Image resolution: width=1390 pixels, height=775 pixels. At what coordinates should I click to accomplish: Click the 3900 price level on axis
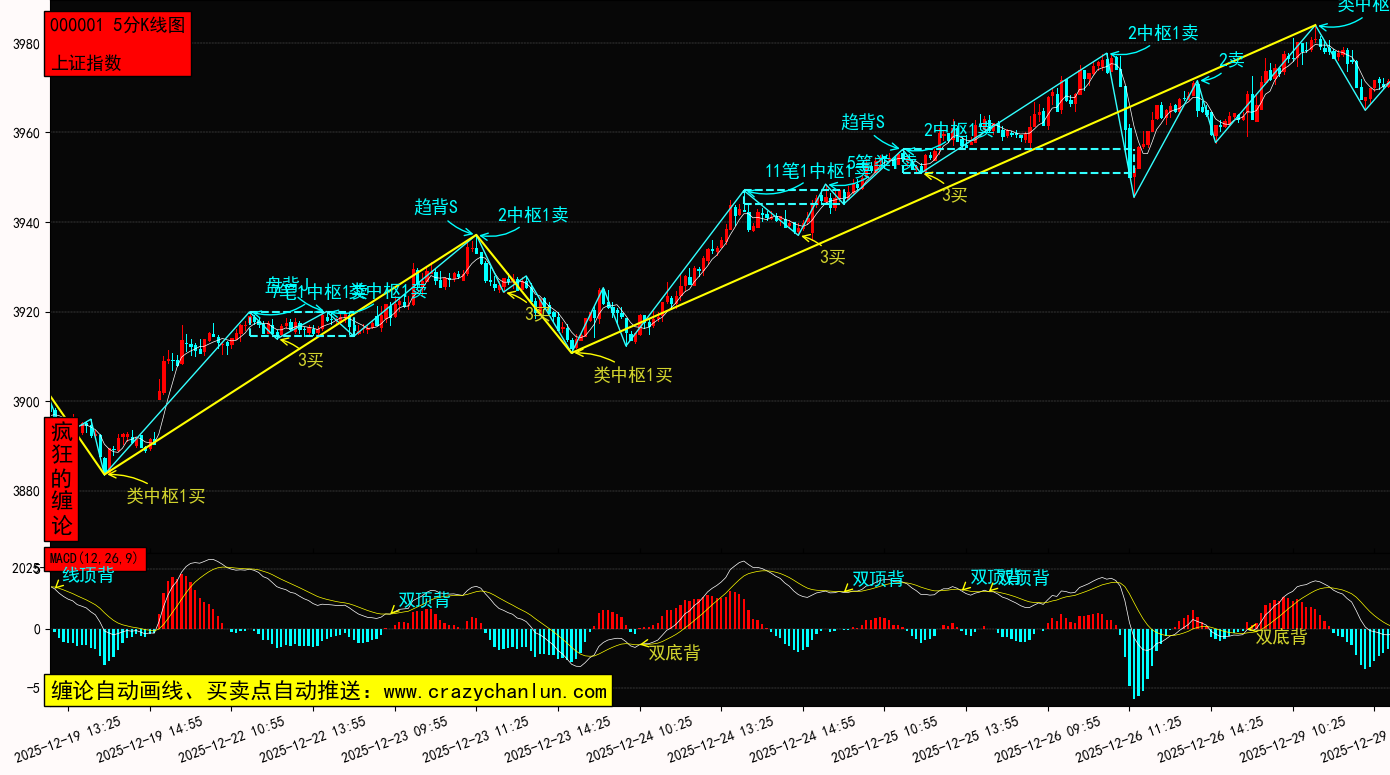tap(26, 402)
